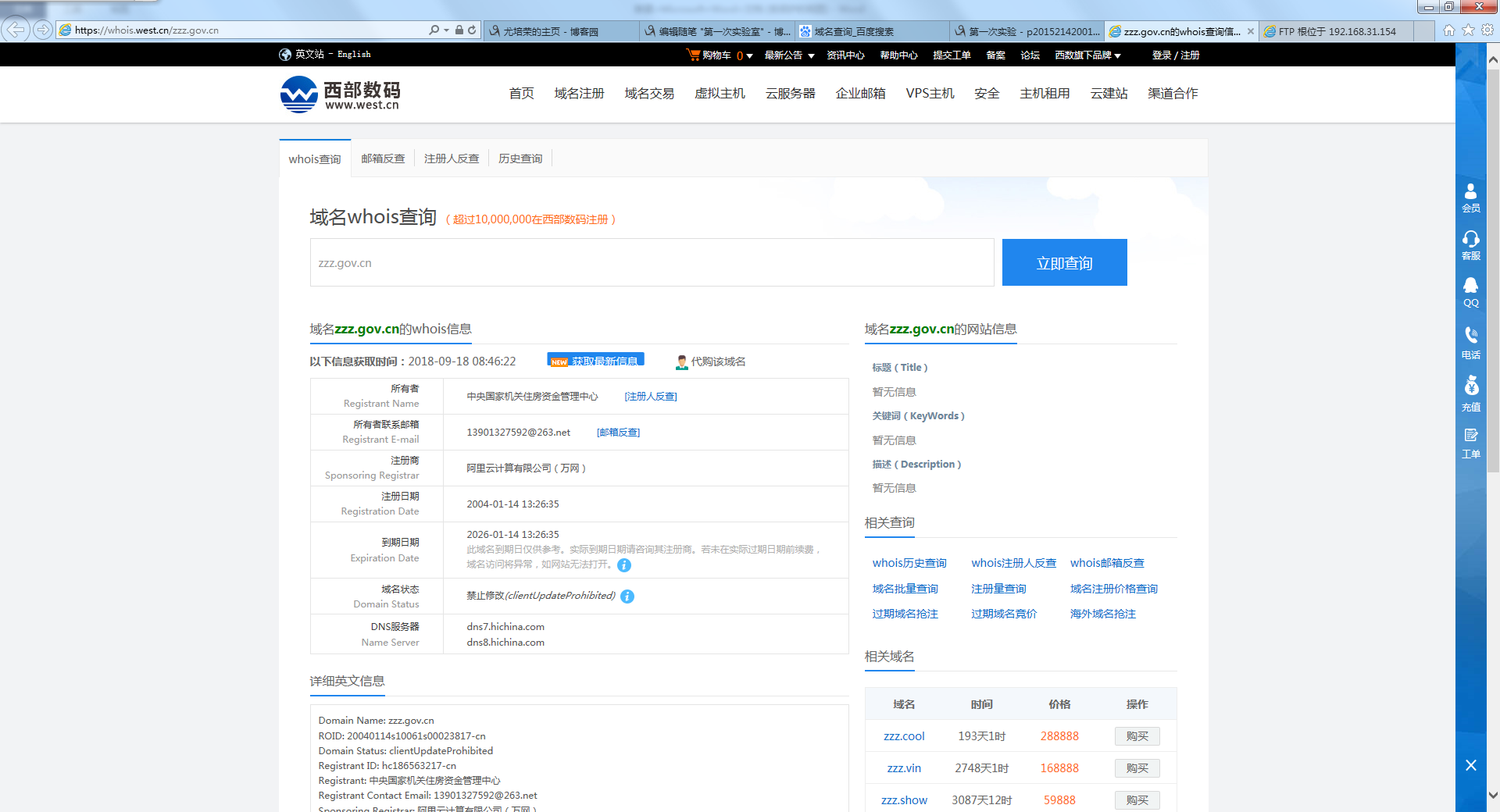Open the 域名注册 navigation menu
The width and height of the screenshot is (1500, 812).
(x=580, y=94)
